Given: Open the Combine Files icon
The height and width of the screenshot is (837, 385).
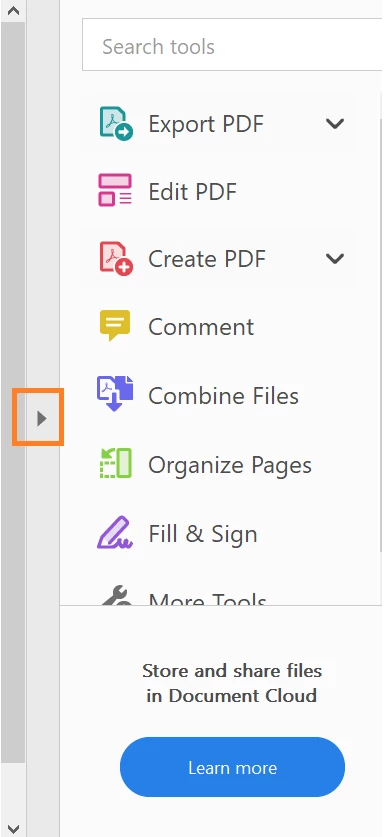Looking at the screenshot, I should pyautogui.click(x=115, y=393).
